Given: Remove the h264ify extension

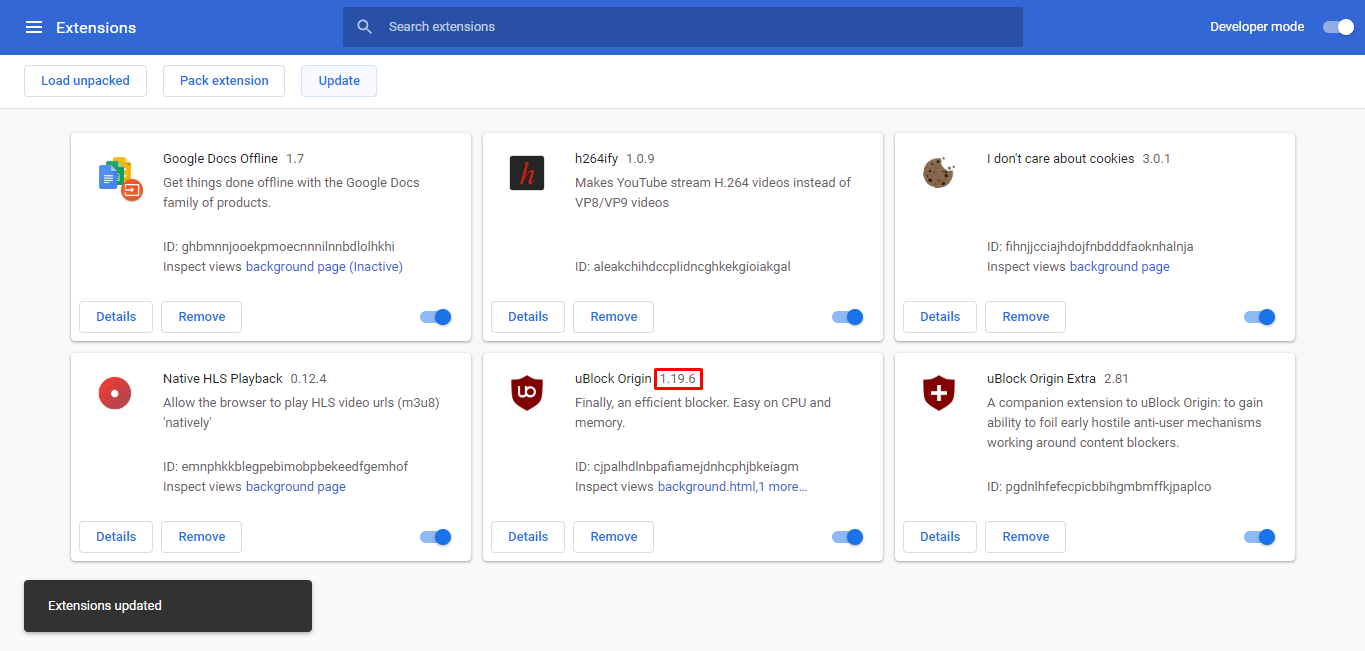Looking at the screenshot, I should coord(614,317).
